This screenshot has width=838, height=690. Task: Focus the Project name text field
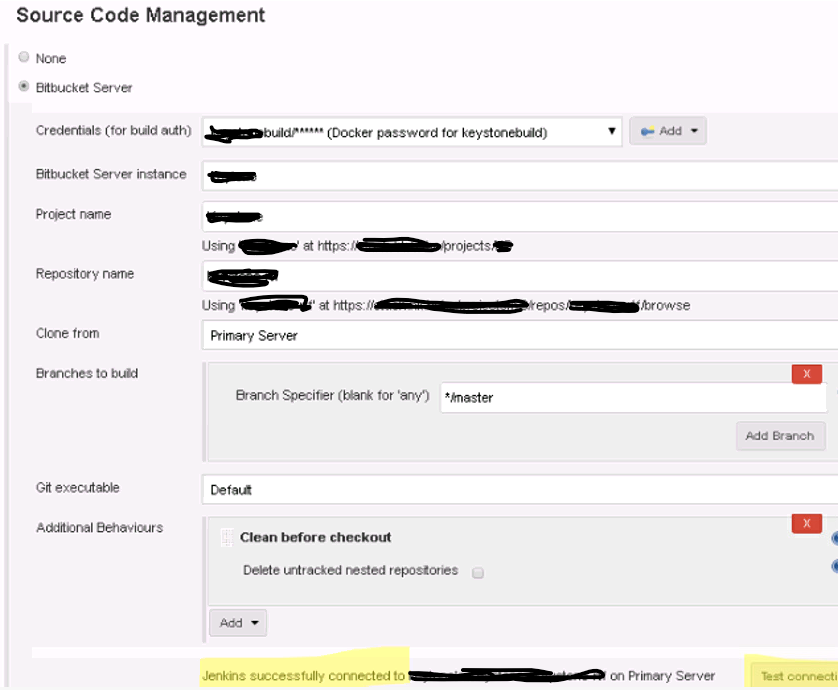click(518, 216)
